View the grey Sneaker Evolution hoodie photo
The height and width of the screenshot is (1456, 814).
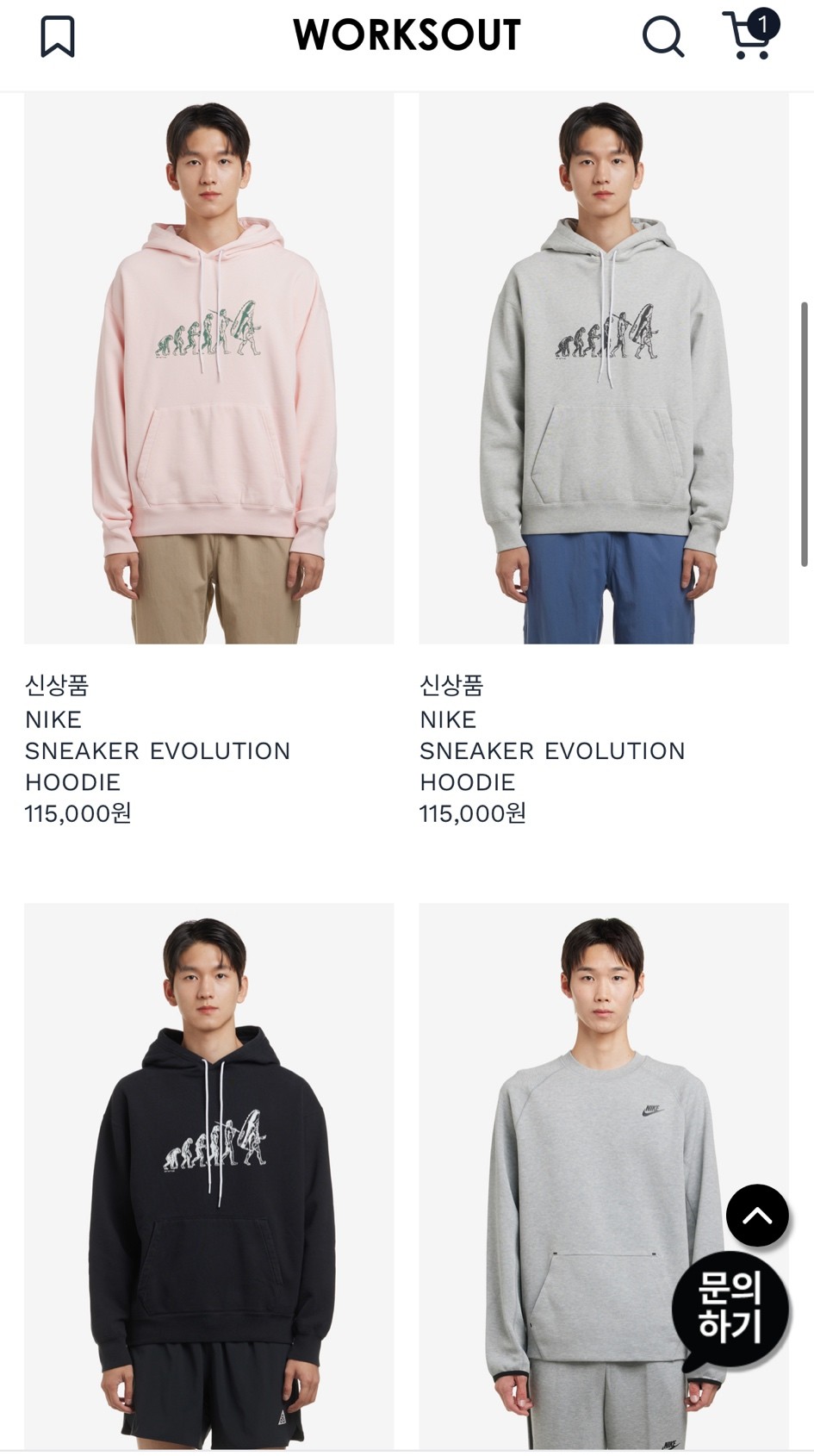604,369
